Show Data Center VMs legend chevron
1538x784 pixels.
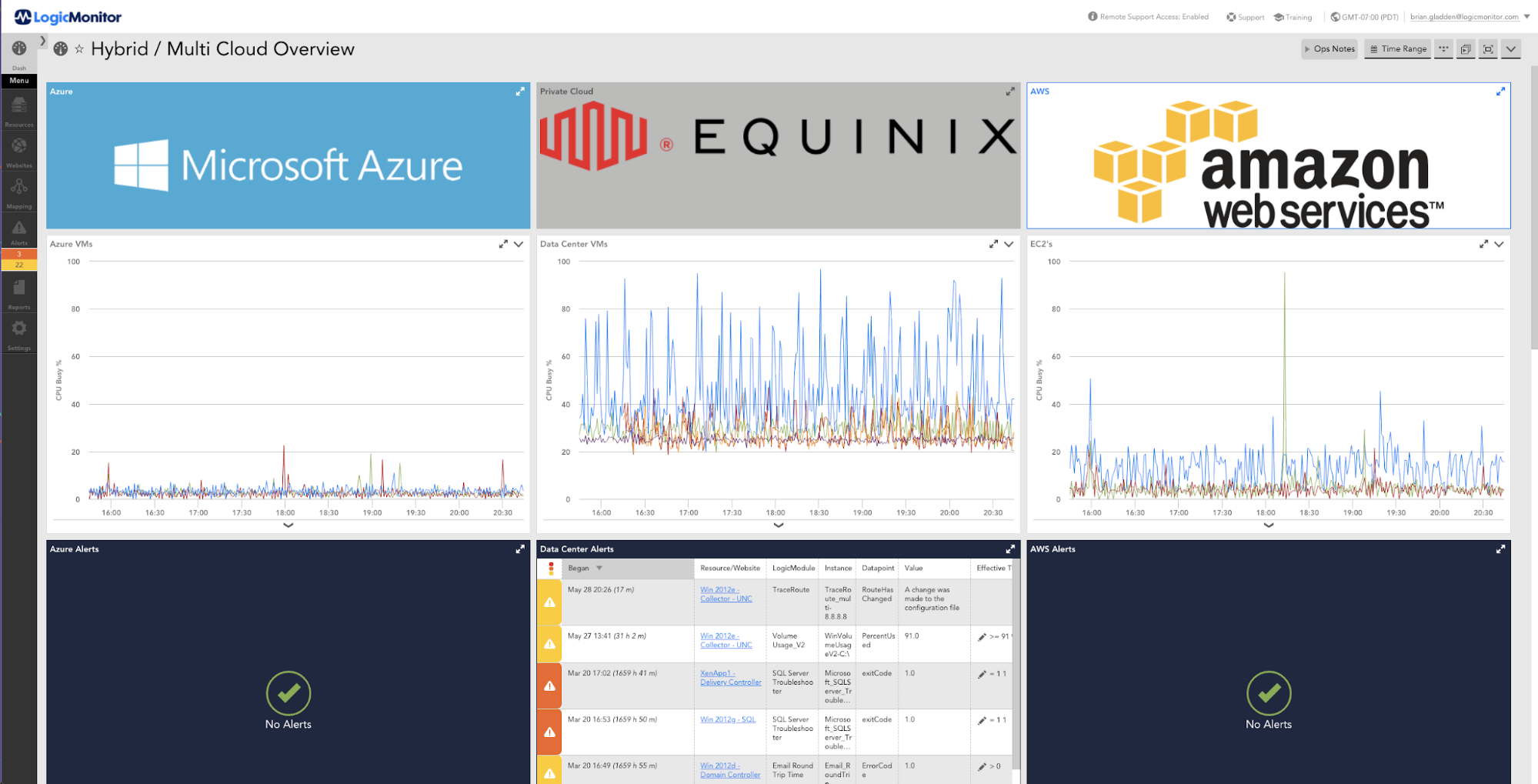779,525
